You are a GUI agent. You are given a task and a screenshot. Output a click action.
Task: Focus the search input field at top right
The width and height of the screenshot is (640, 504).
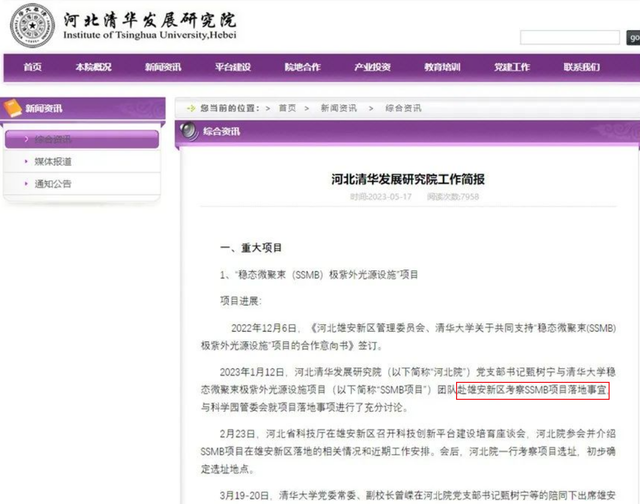(x=570, y=38)
